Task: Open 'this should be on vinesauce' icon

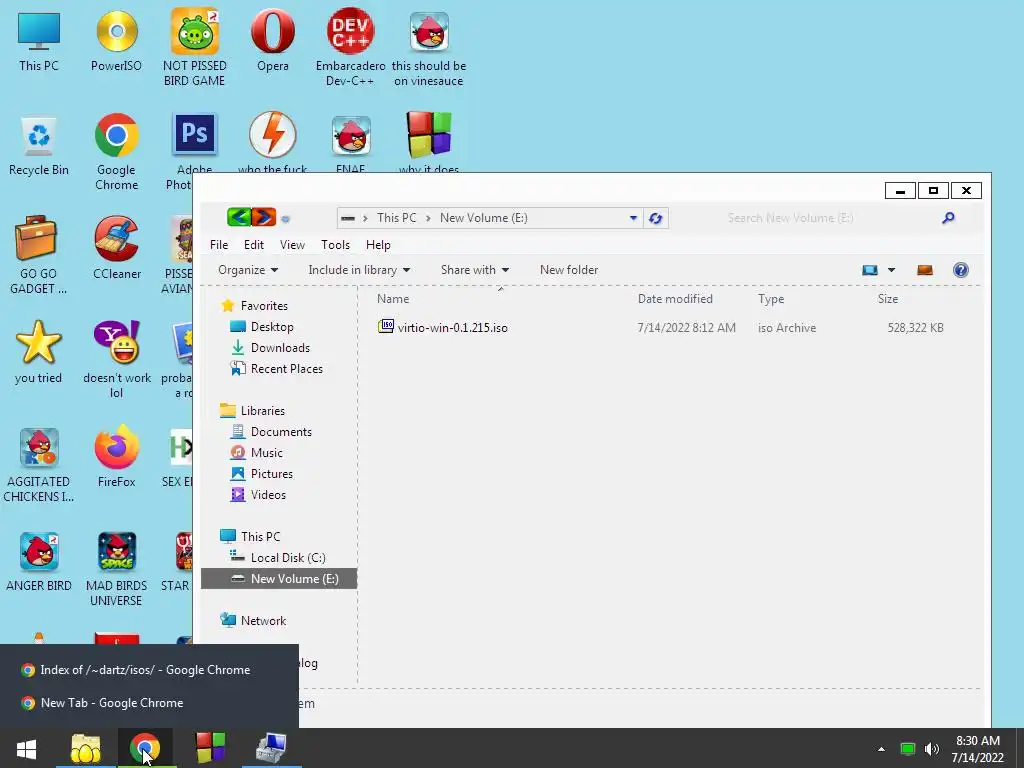Action: point(429,47)
